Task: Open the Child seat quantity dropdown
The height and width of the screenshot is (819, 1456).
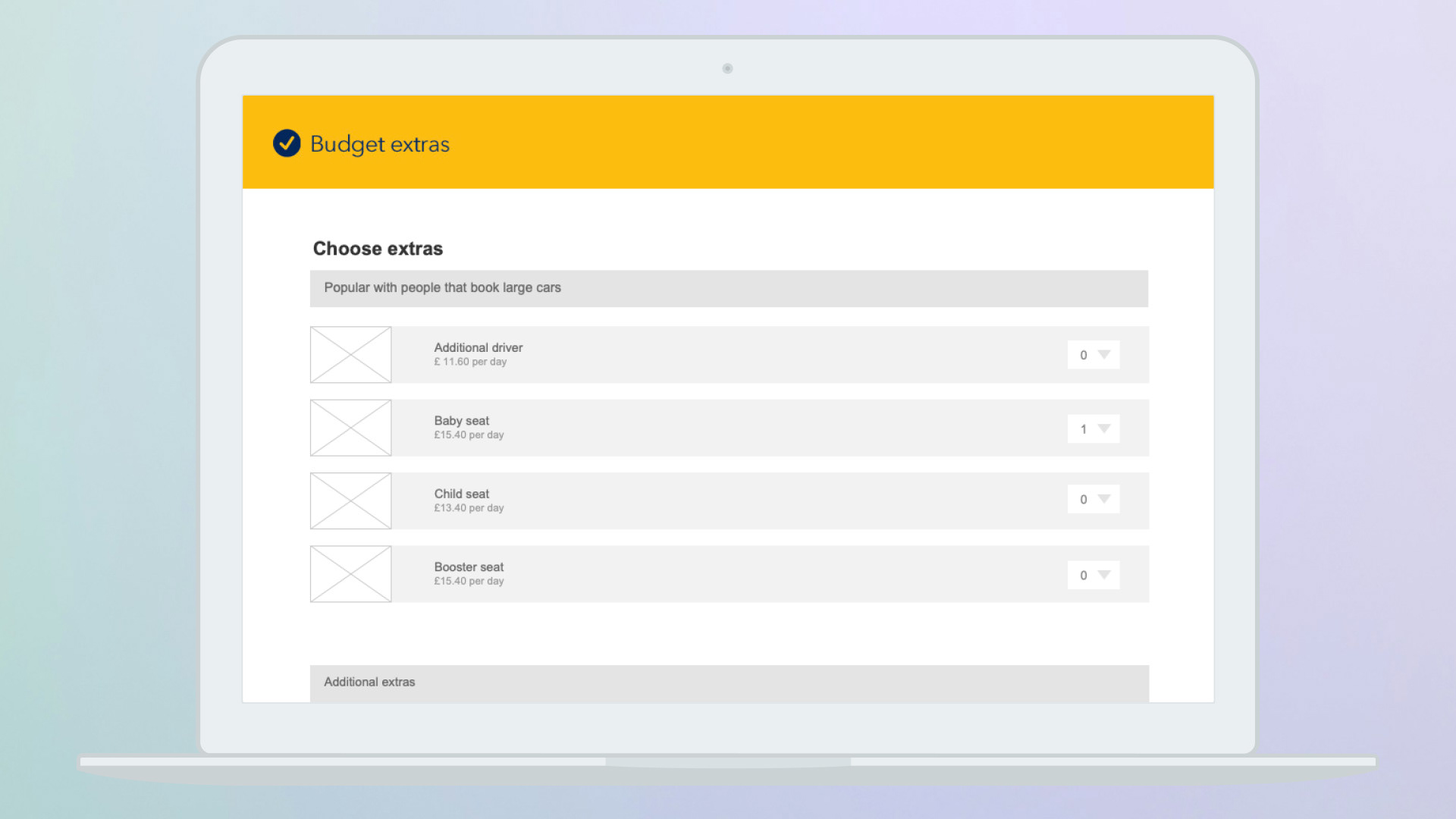Action: tap(1094, 499)
